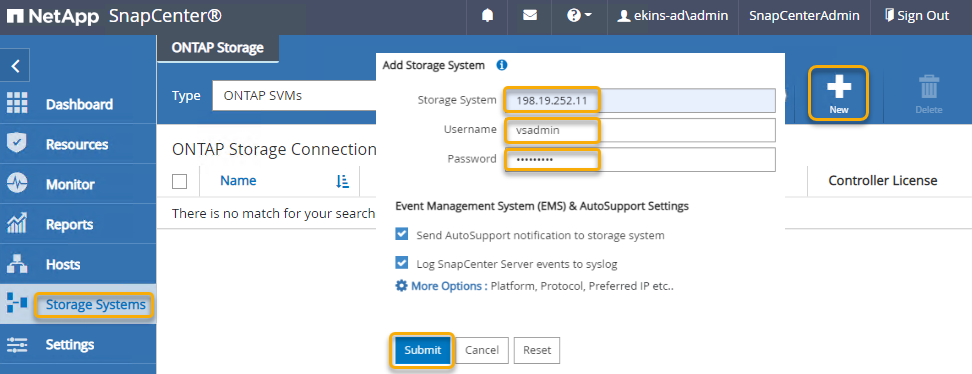Cancel the Add Storage System dialog
The height and width of the screenshot is (374, 972).
pyautogui.click(x=482, y=350)
